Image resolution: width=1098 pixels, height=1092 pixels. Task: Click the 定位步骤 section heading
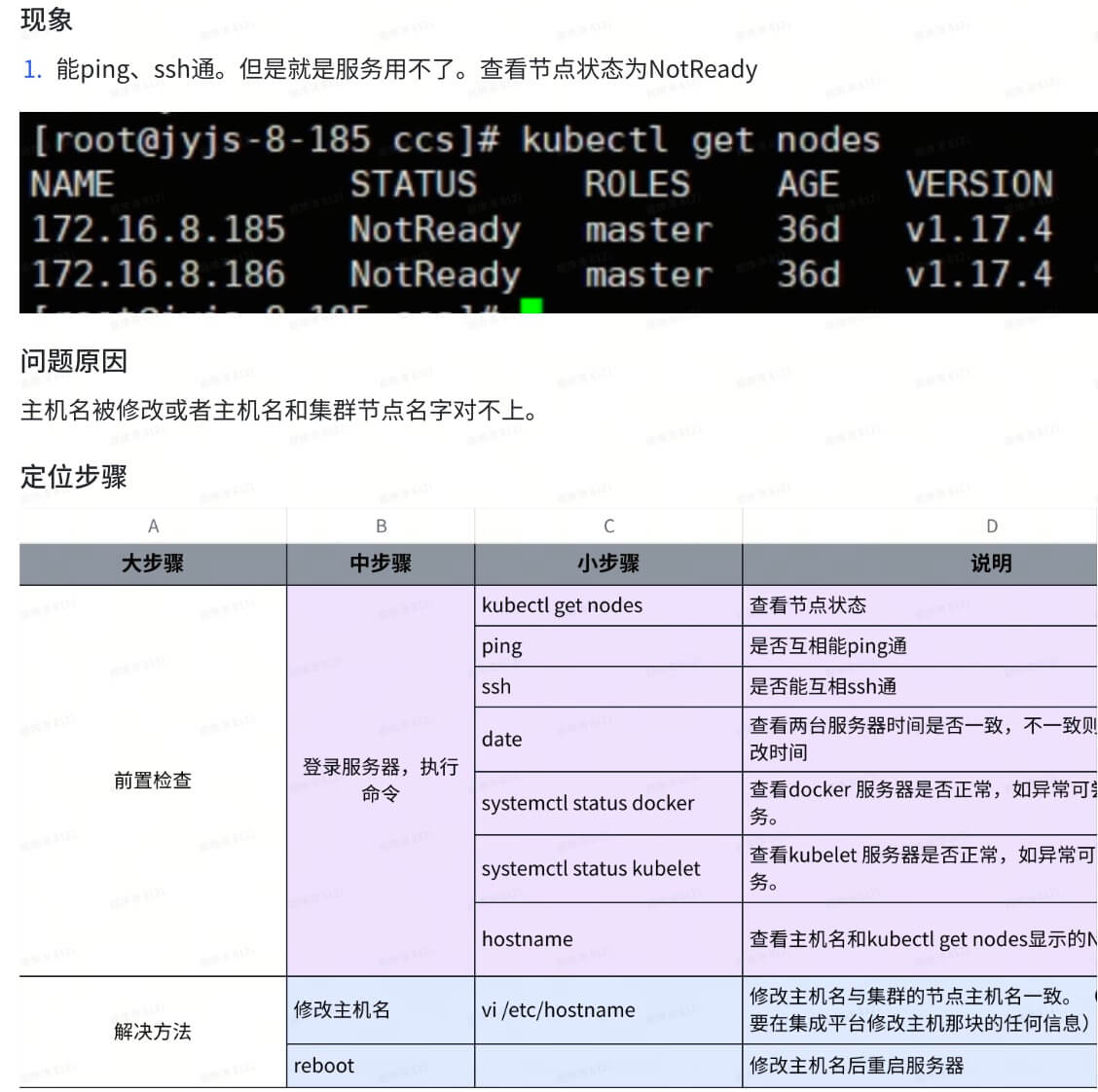coord(74,477)
